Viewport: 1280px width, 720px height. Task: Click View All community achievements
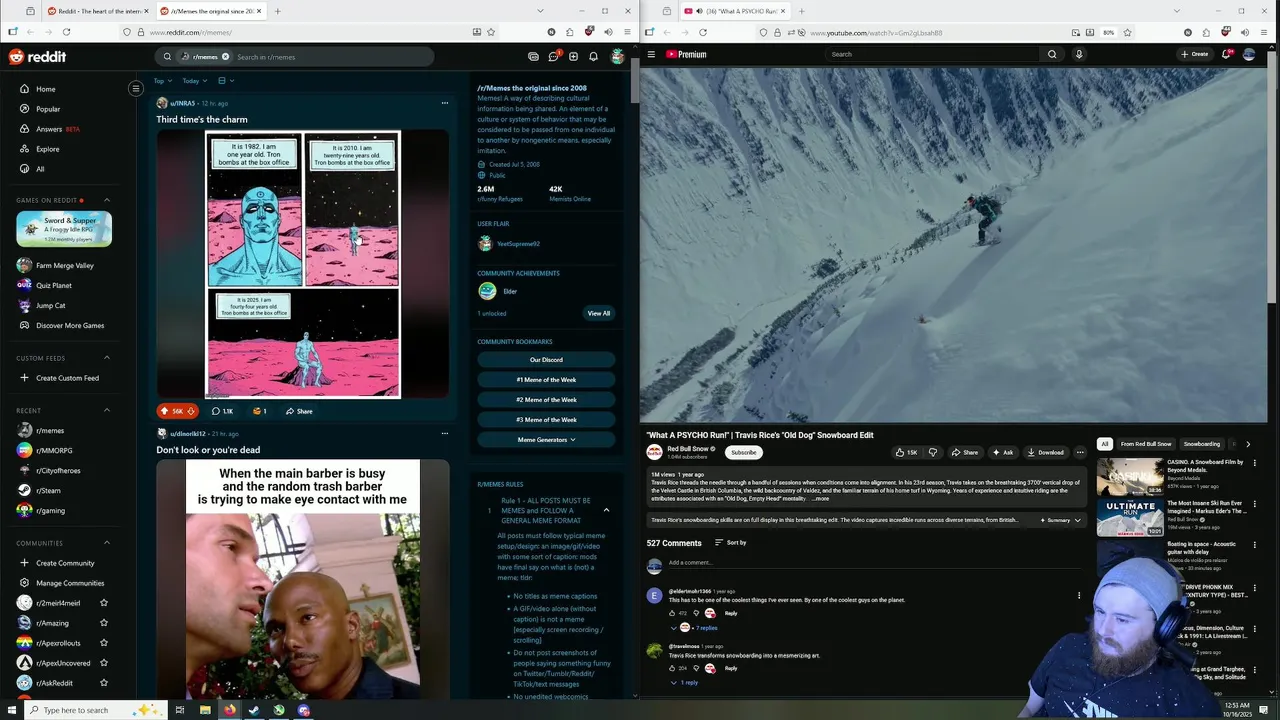pos(598,313)
